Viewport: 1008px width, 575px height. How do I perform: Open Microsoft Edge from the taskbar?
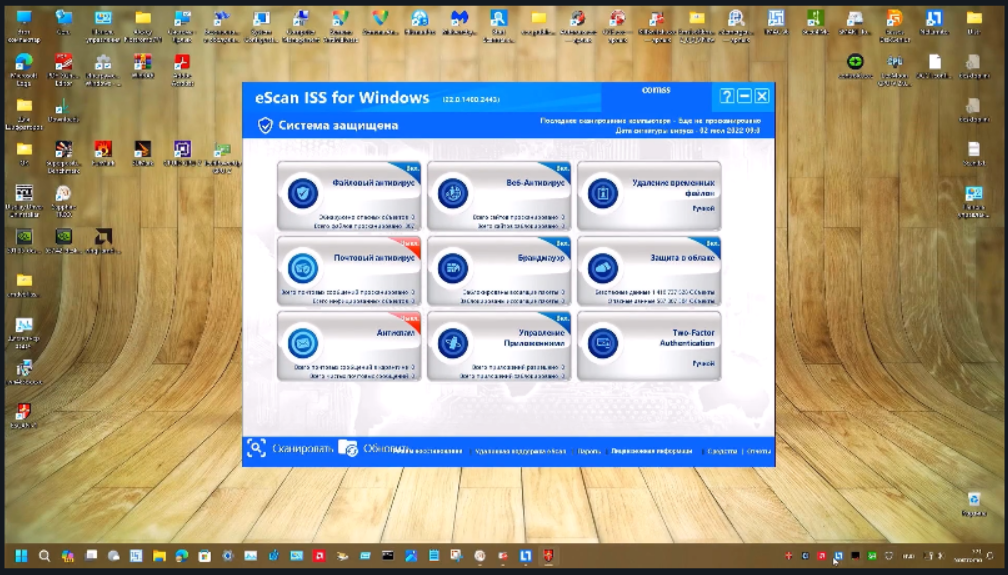tap(182, 556)
